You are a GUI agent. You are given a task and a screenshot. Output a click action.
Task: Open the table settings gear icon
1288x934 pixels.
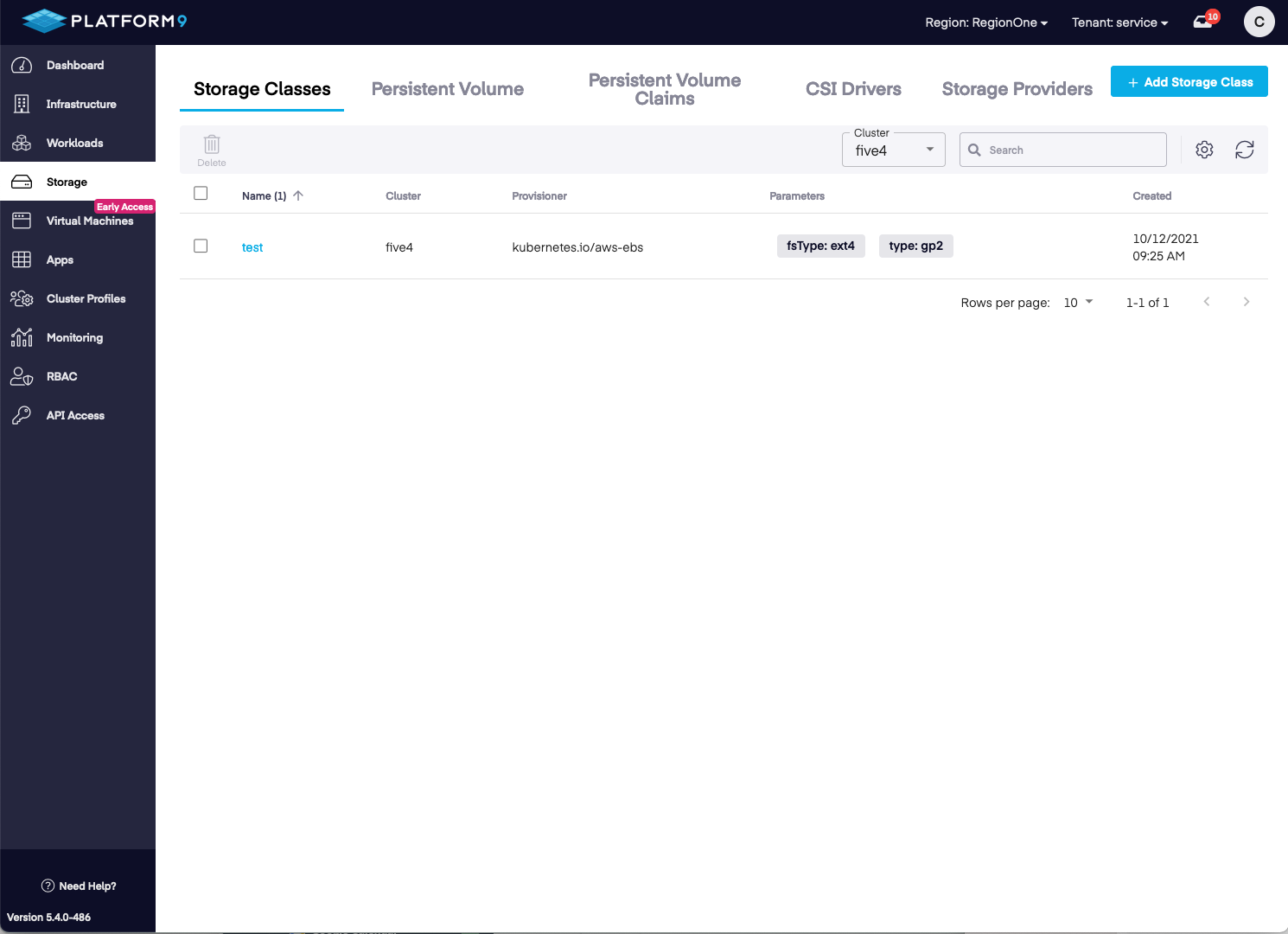1204,150
